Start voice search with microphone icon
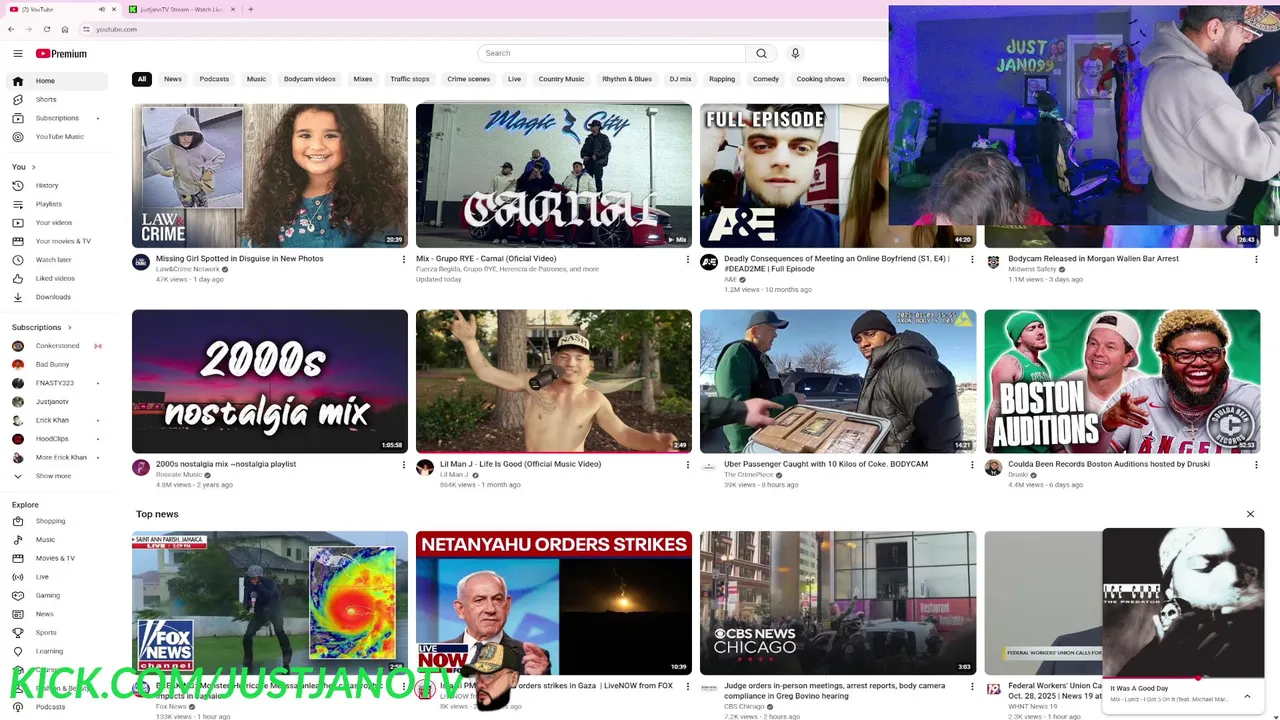The width and height of the screenshot is (1280, 720). click(795, 53)
